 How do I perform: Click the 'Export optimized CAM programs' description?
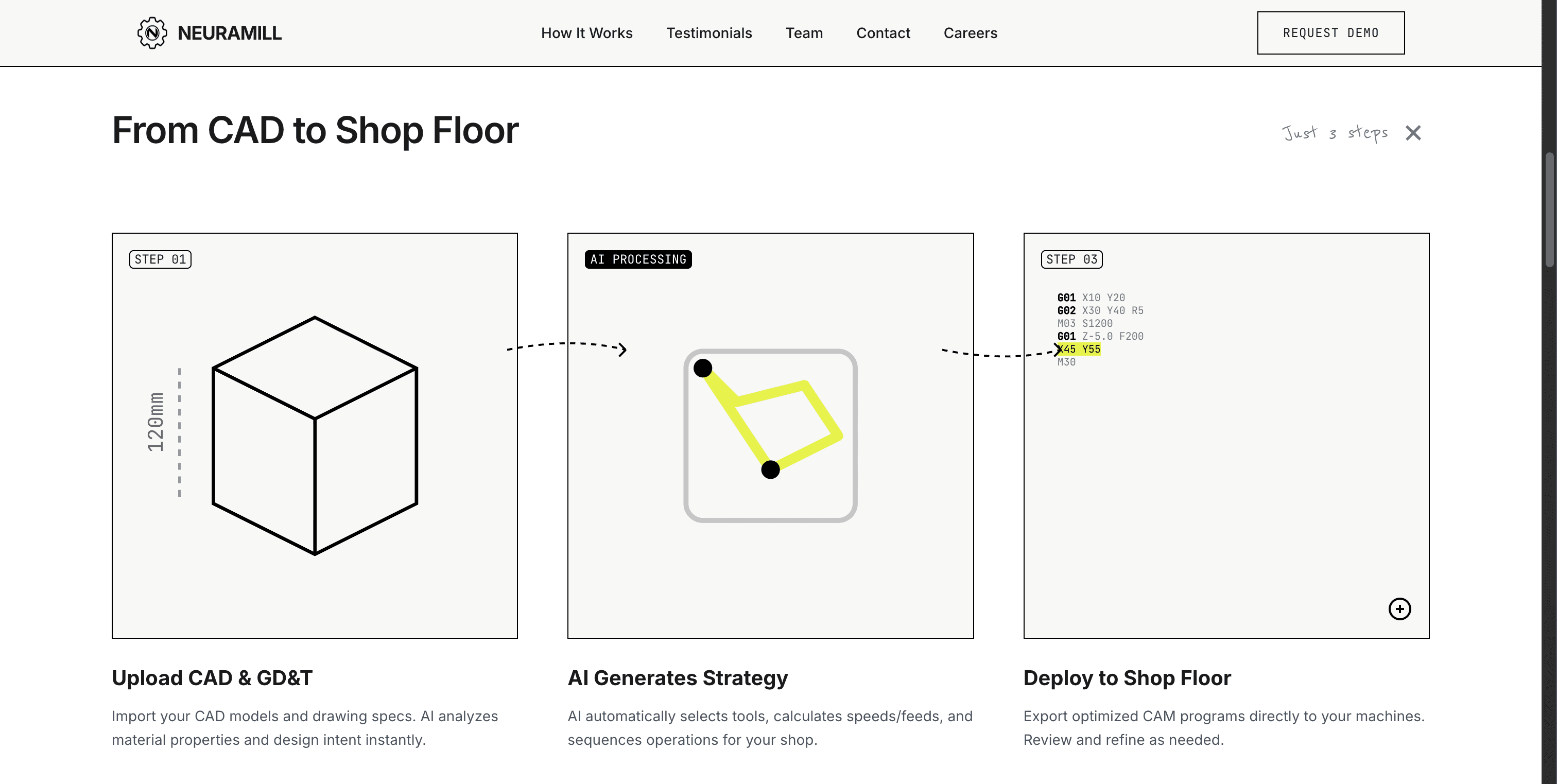1224,728
